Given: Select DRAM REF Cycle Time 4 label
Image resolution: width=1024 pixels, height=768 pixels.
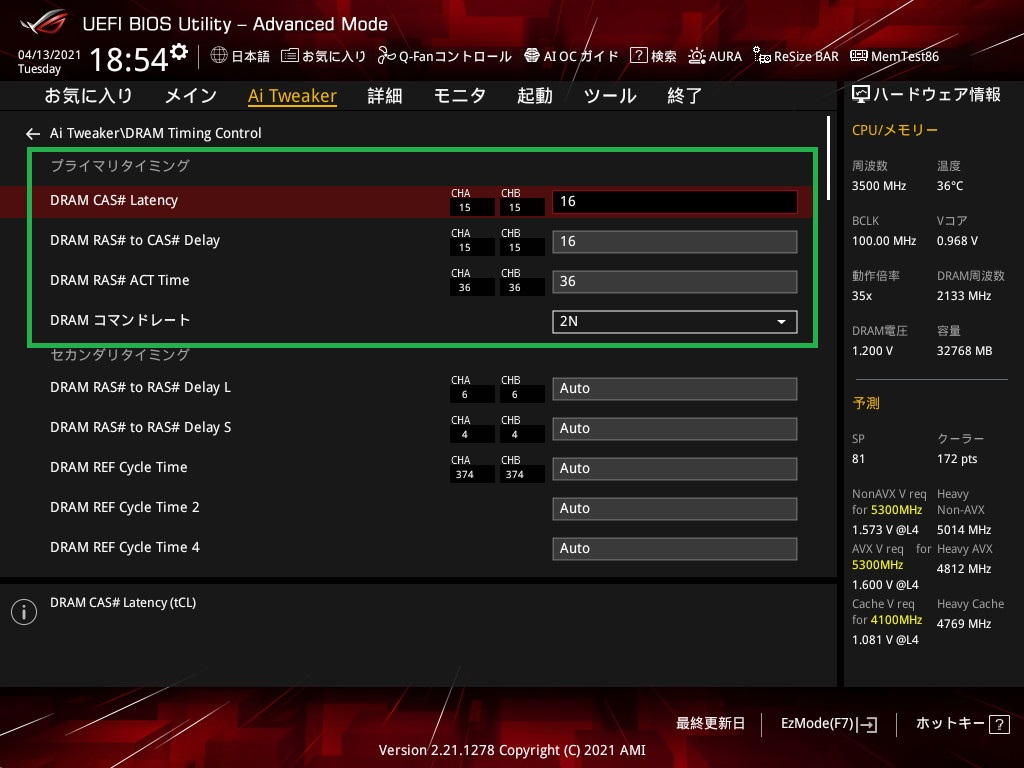Looking at the screenshot, I should pyautogui.click(x=125, y=547).
